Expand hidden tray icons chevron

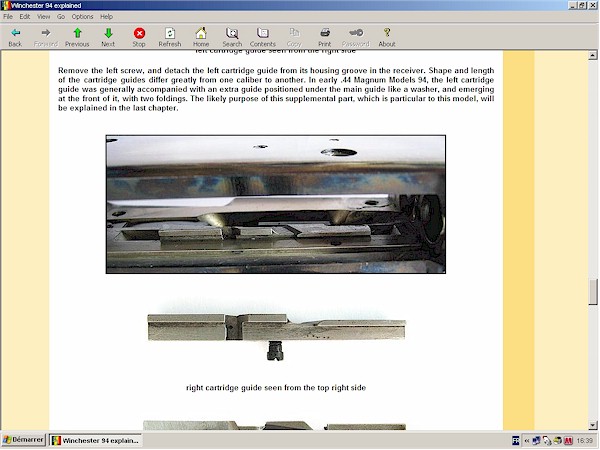click(527, 441)
